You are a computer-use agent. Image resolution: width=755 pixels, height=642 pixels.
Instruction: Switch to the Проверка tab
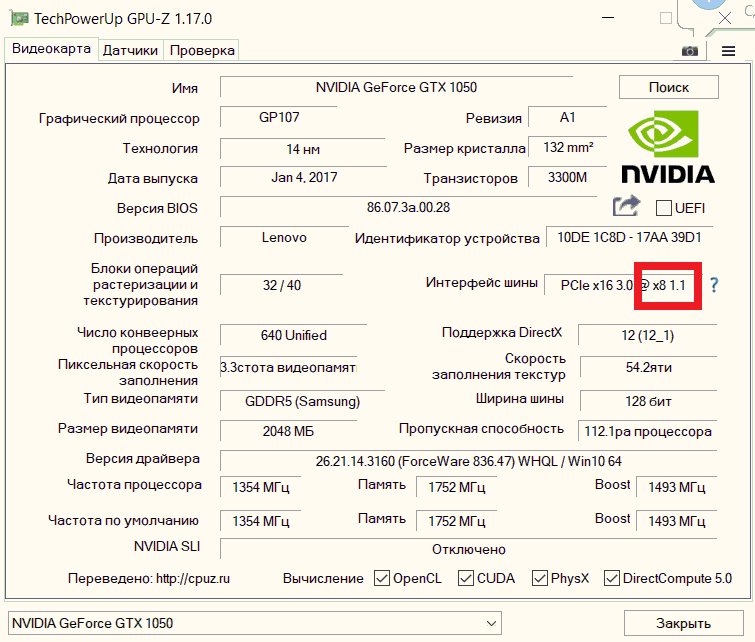pos(202,50)
